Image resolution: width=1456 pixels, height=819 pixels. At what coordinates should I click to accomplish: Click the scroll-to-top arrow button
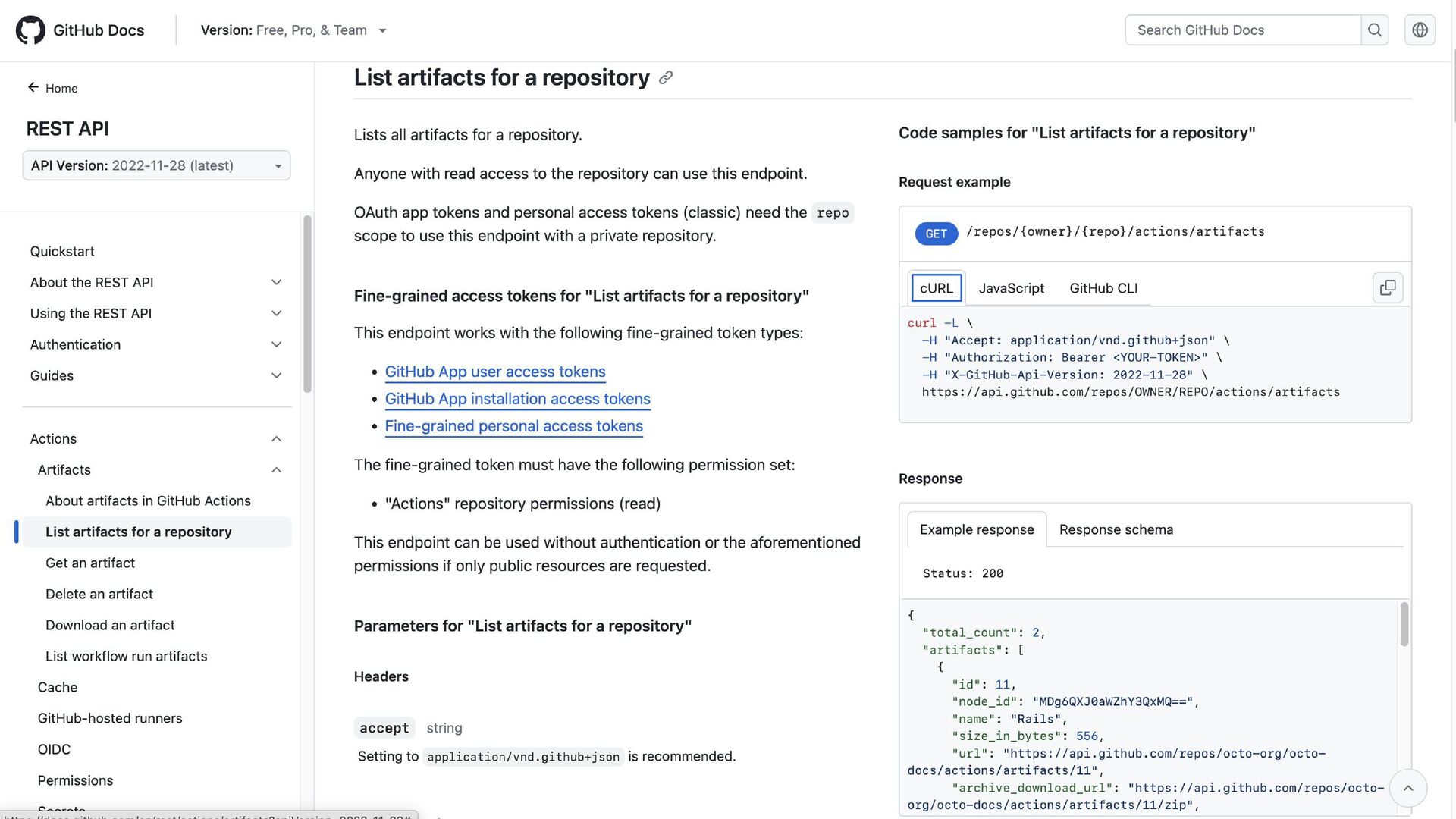click(x=1407, y=788)
